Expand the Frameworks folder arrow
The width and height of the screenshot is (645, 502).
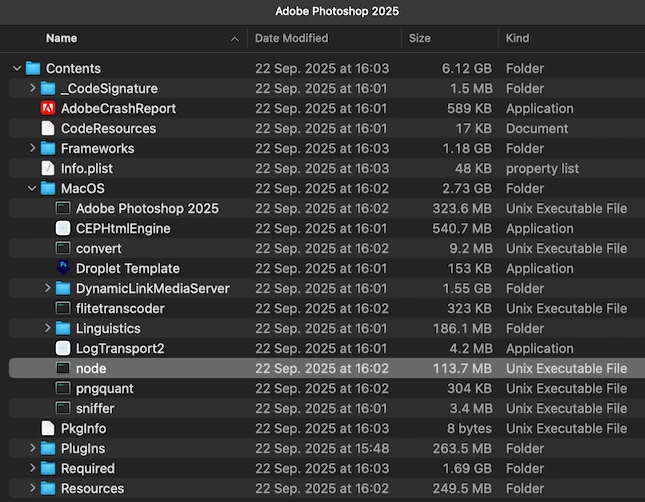32,148
